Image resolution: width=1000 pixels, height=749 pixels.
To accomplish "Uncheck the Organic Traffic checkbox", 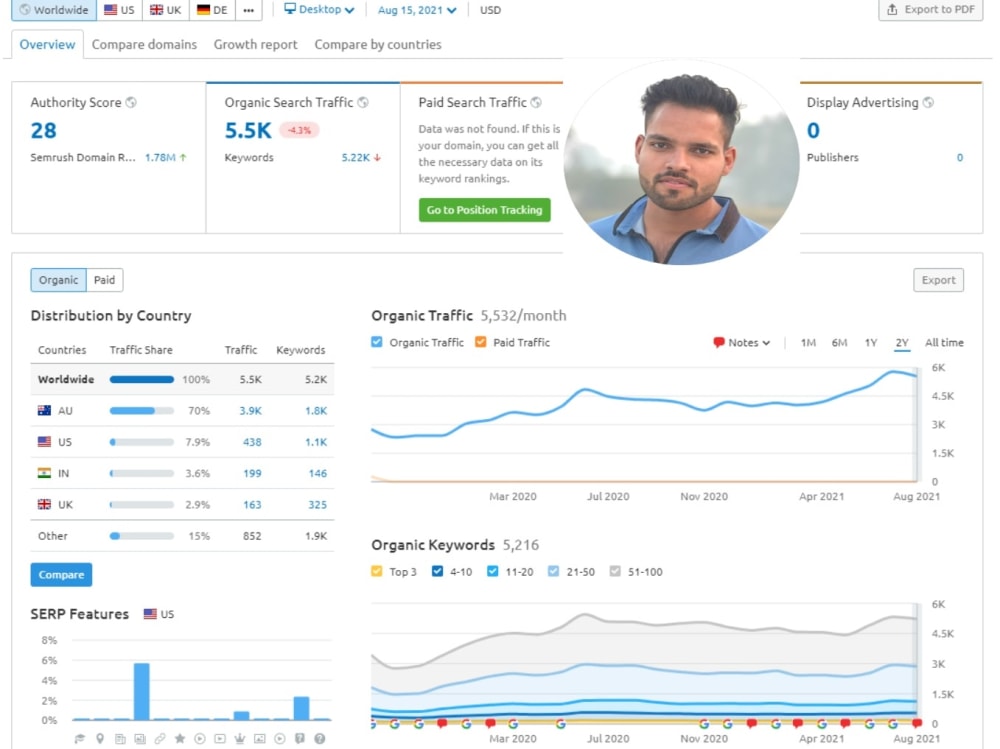I will pyautogui.click(x=377, y=342).
